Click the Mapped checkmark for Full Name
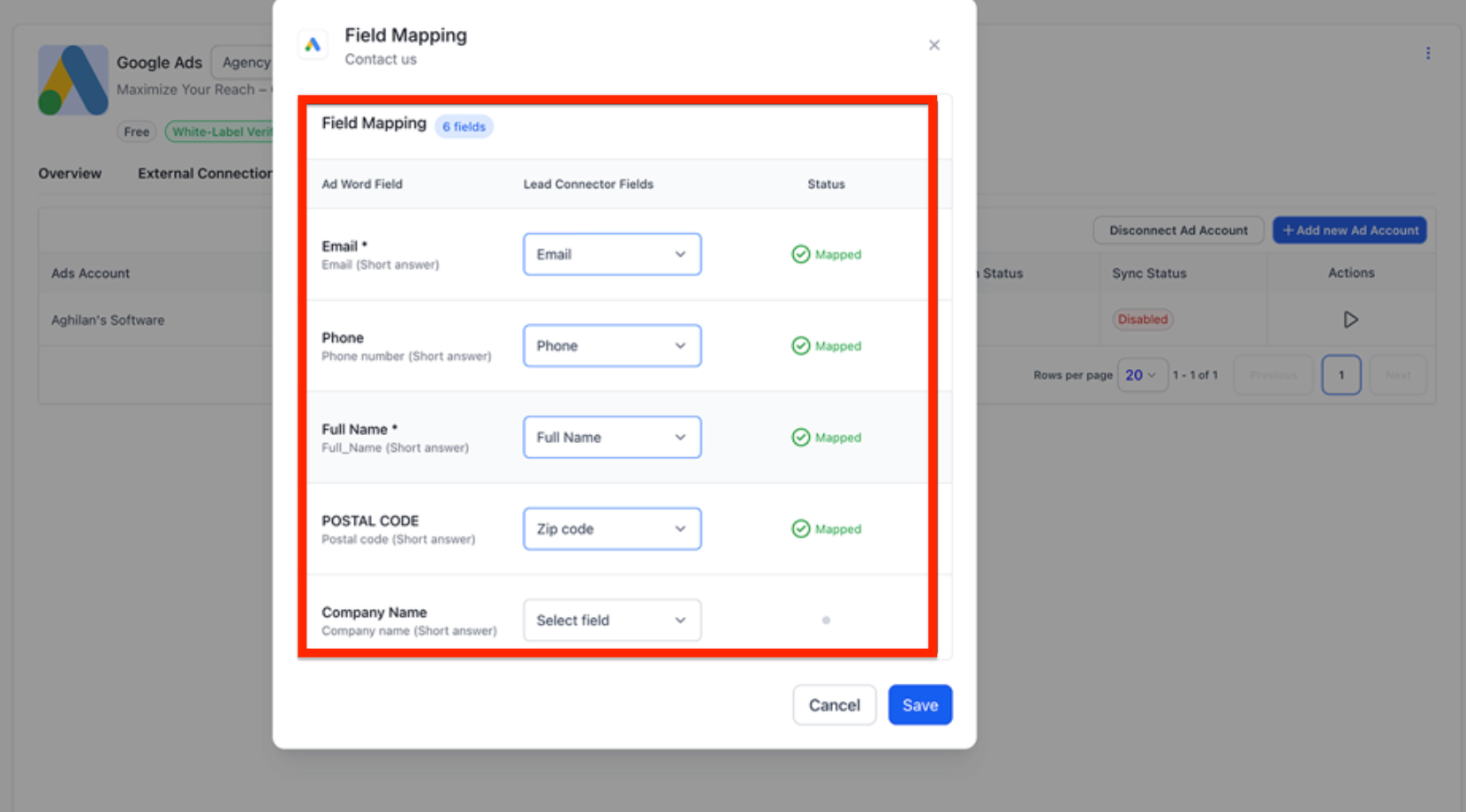 [800, 438]
